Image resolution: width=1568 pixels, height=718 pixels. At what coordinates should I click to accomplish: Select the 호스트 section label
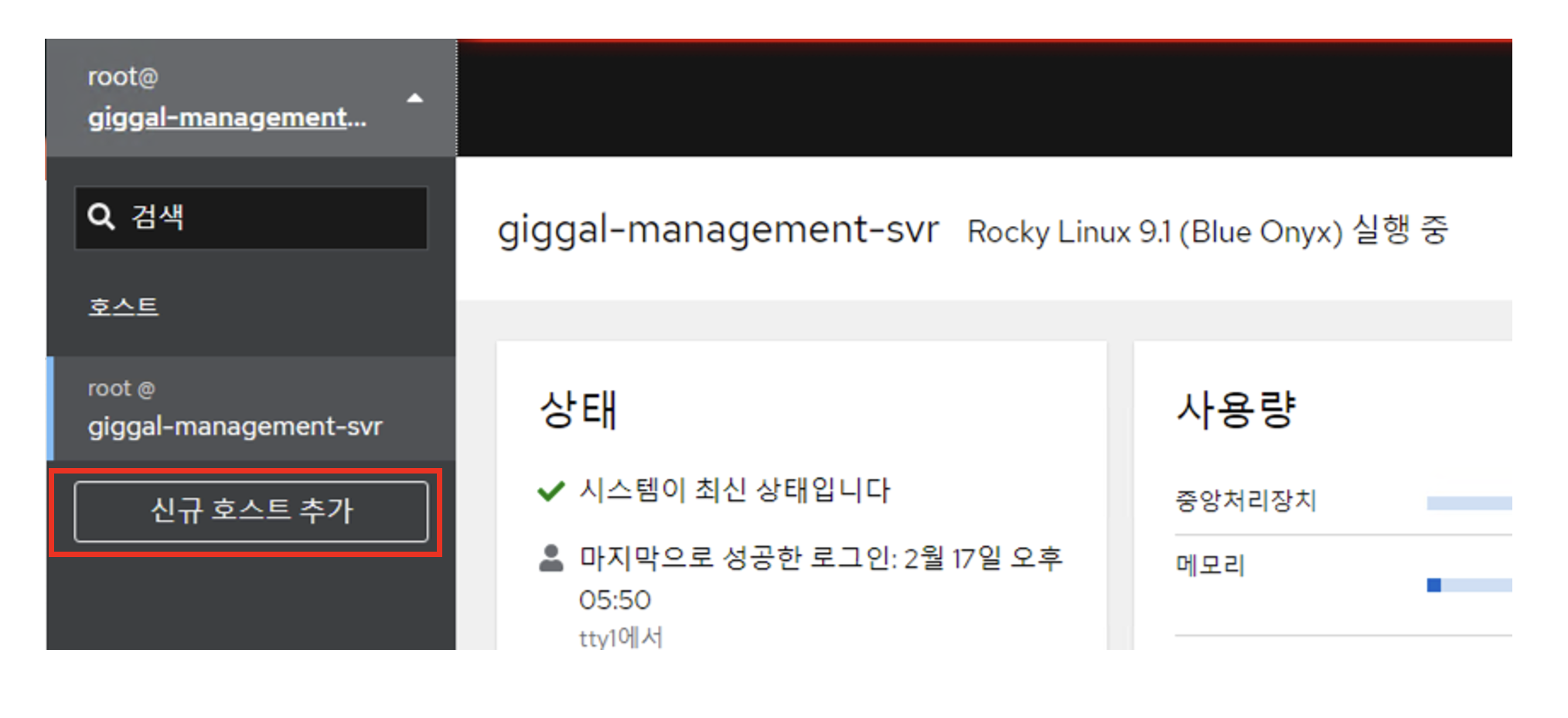coord(124,307)
